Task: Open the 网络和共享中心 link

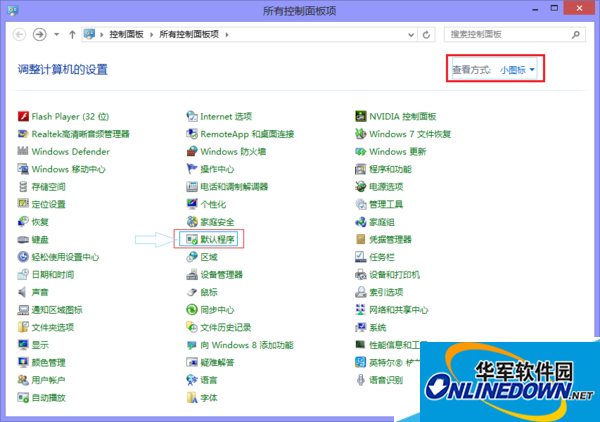Action: coord(398,310)
